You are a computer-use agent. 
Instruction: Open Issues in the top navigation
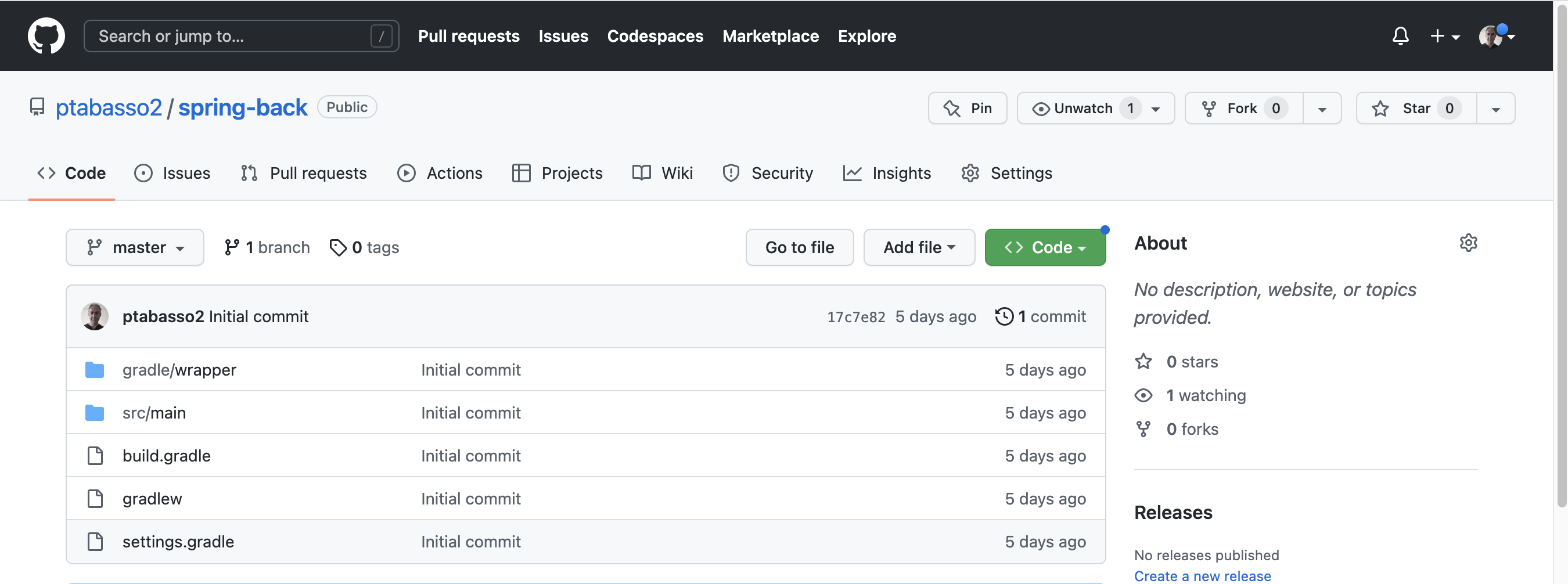pos(563,36)
